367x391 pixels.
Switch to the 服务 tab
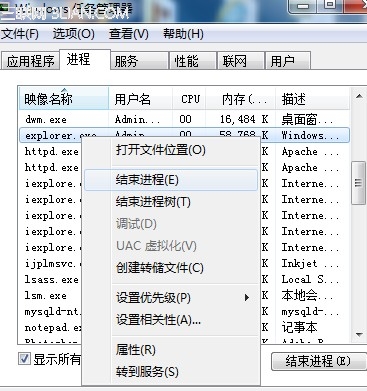tap(139, 61)
